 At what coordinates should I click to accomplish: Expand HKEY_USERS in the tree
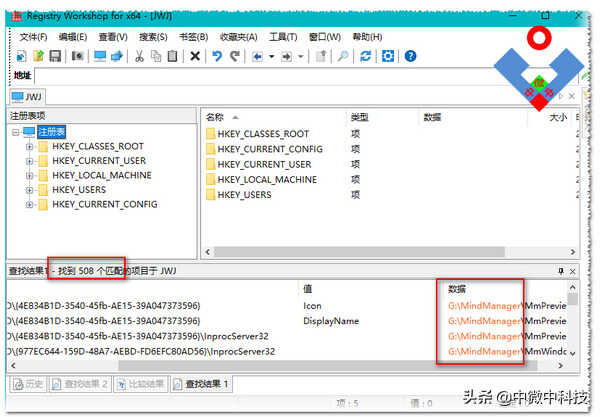29,190
